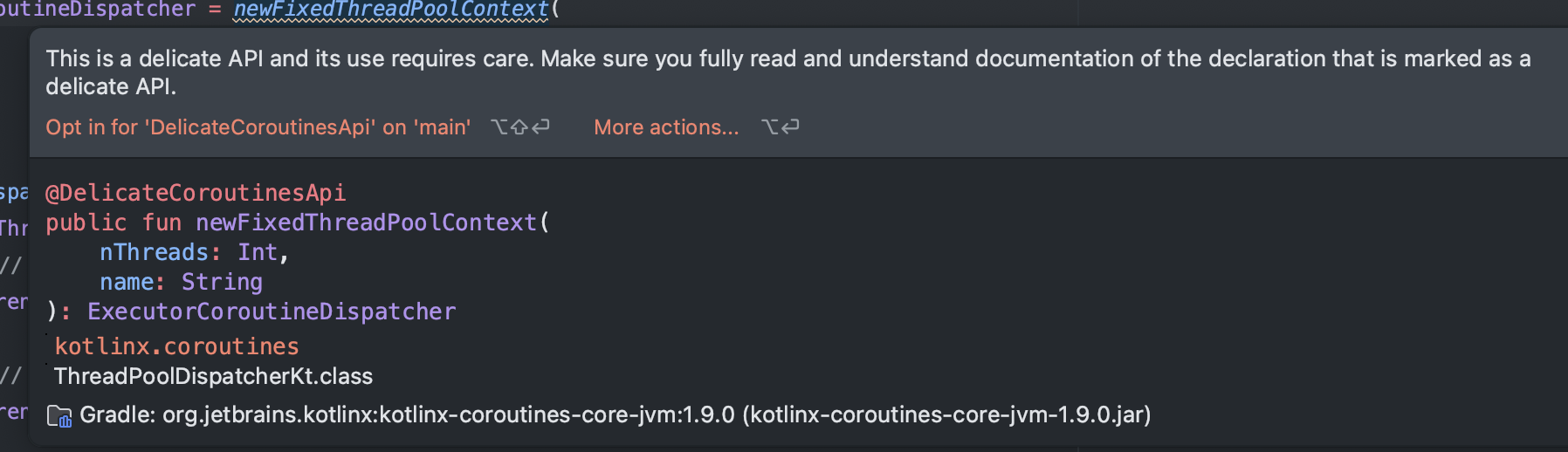Click the 'public' keyword in signature

coord(86,223)
